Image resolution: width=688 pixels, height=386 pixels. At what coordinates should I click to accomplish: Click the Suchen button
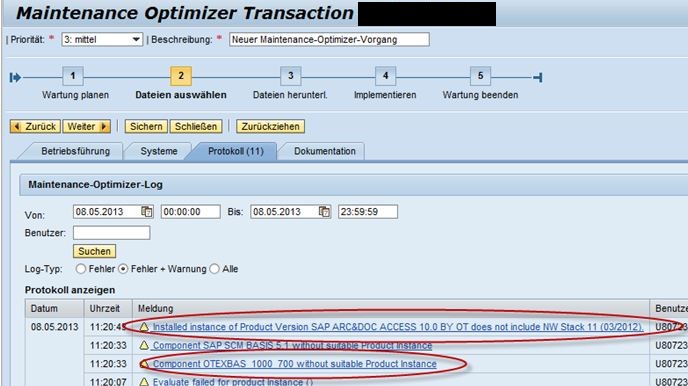(94, 251)
